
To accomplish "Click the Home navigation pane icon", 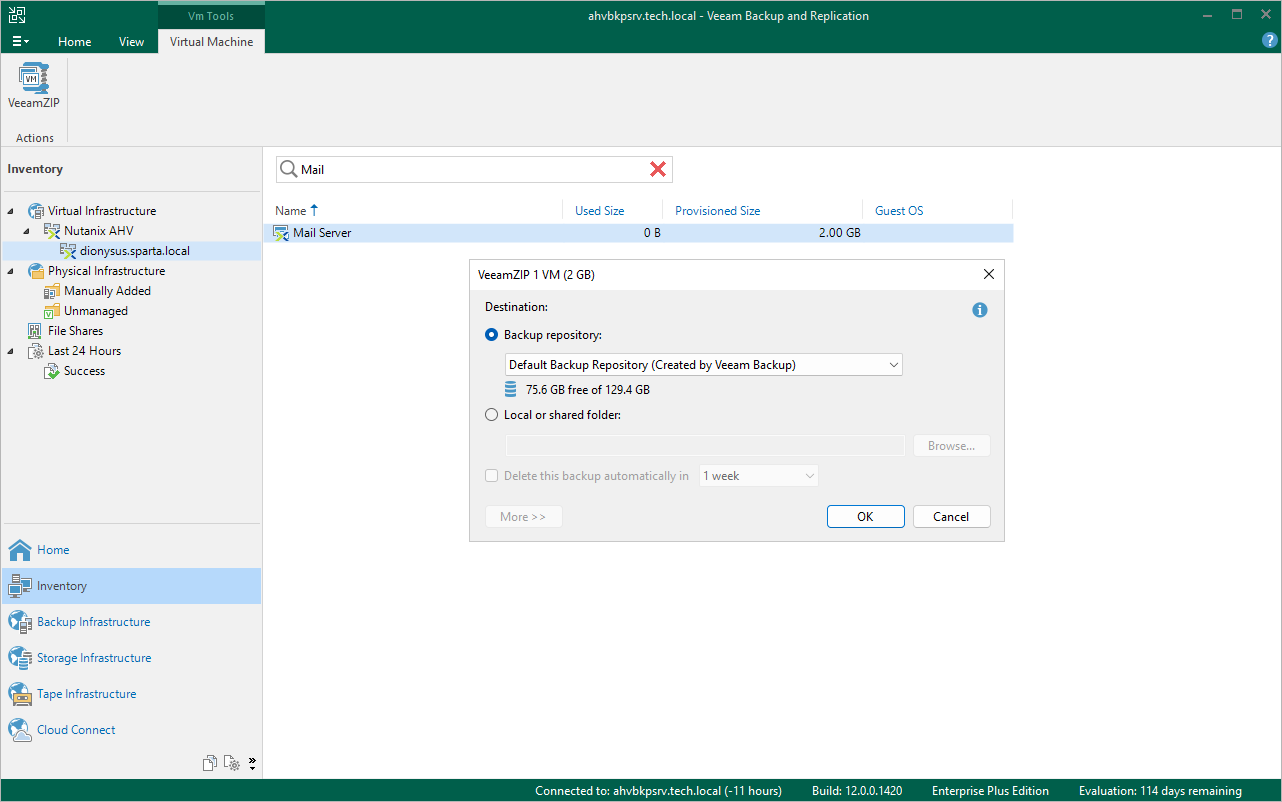I will pyautogui.click(x=20, y=550).
